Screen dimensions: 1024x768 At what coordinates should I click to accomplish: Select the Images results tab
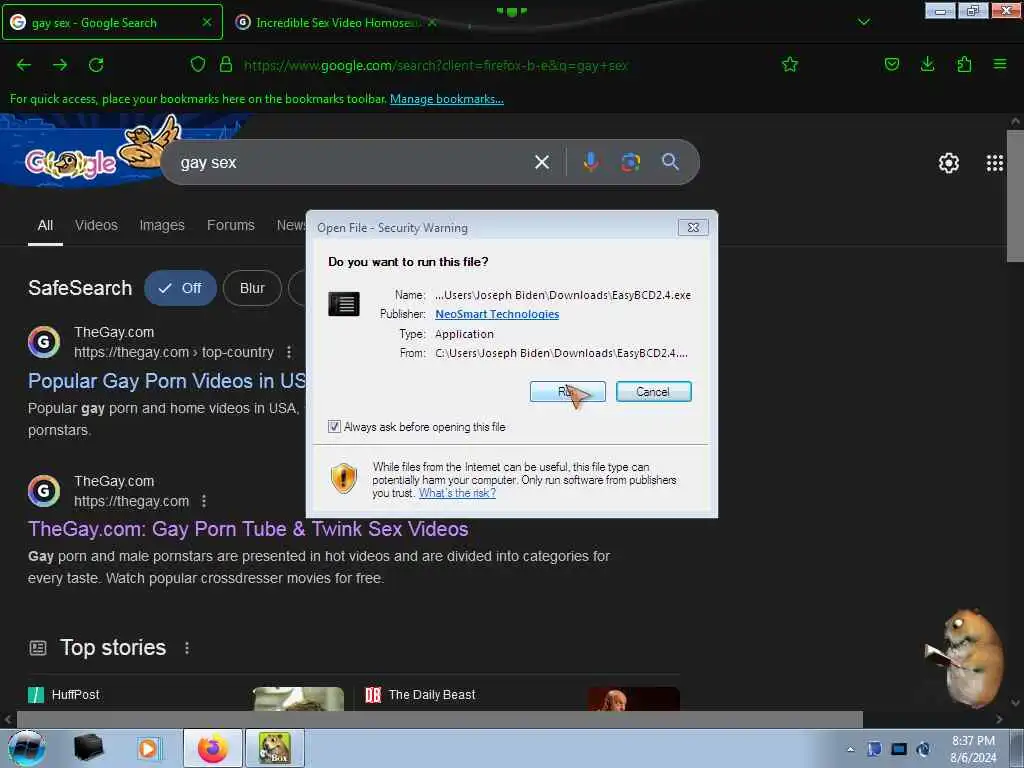coord(162,225)
